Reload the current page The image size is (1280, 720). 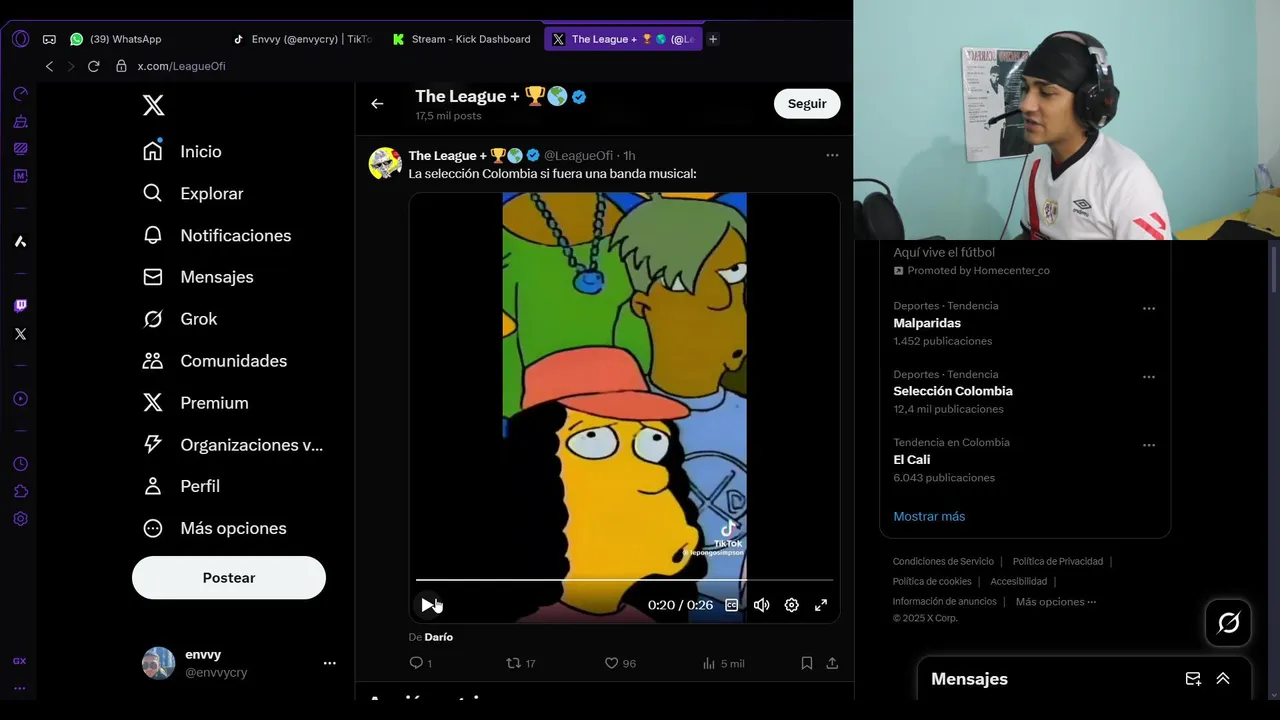[93, 66]
